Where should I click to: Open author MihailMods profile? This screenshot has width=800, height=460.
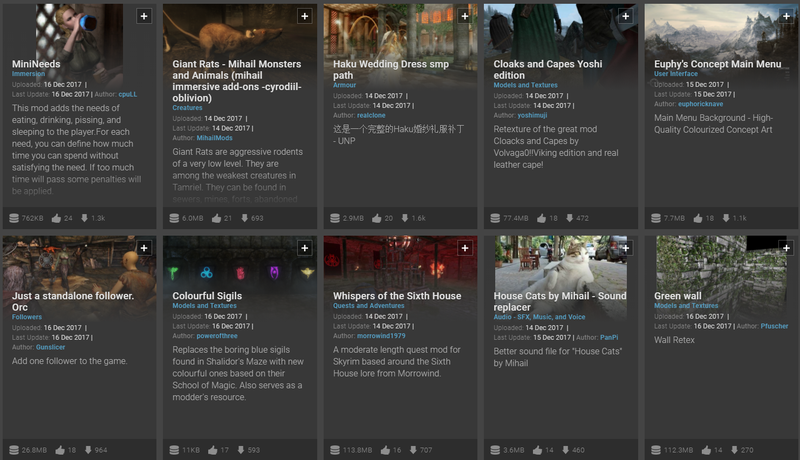pyautogui.click(x=214, y=138)
